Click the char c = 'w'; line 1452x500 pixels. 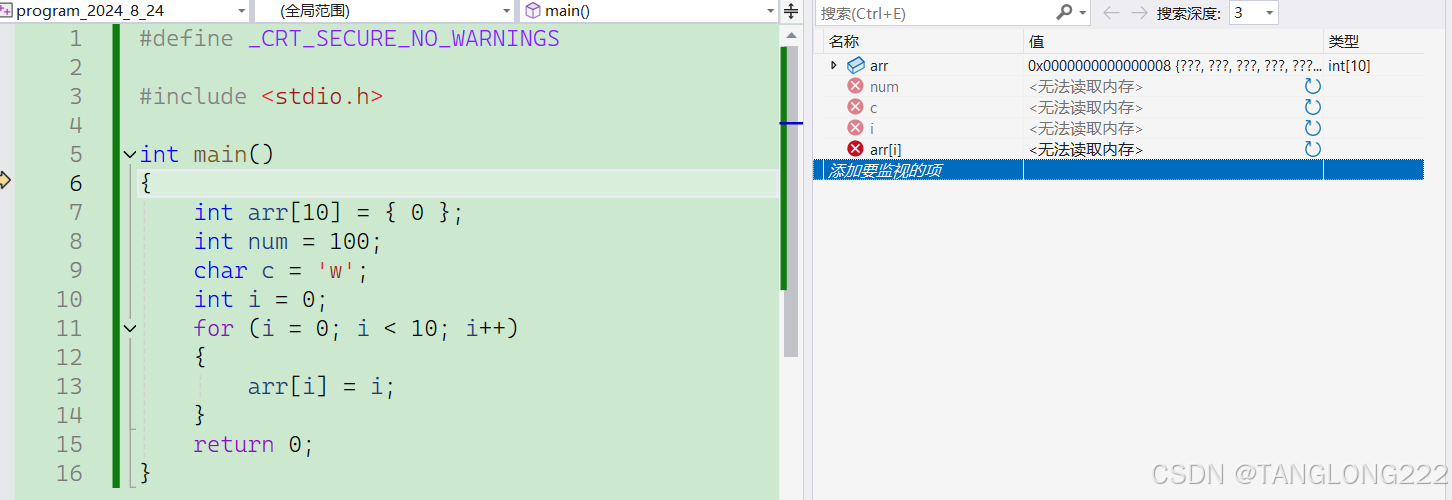(281, 271)
